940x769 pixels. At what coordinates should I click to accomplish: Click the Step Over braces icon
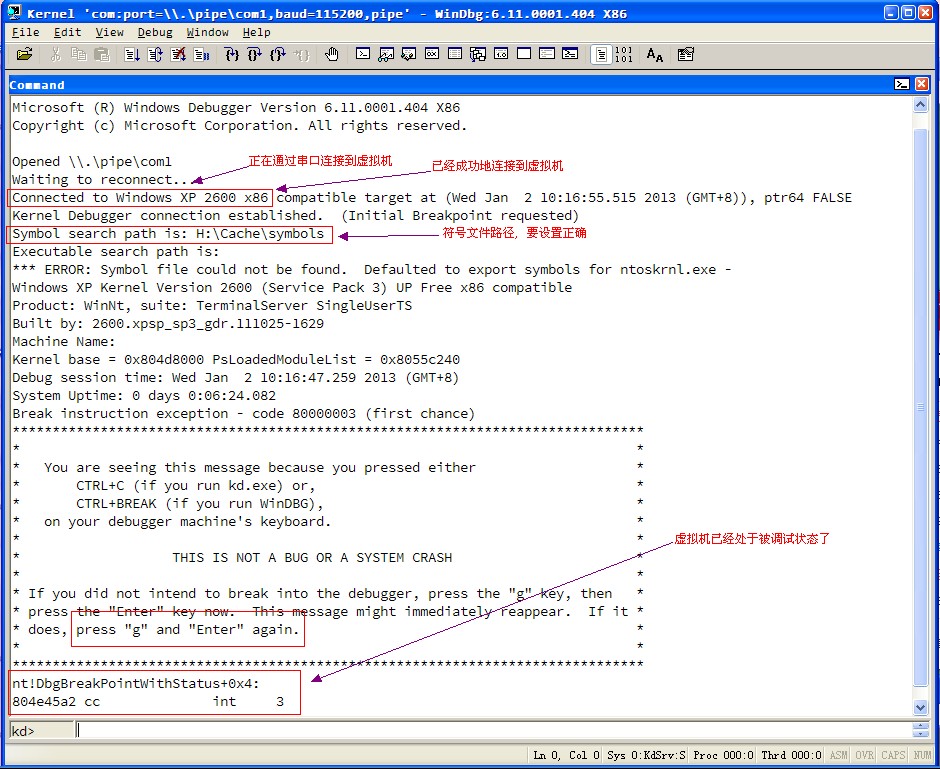(x=254, y=55)
